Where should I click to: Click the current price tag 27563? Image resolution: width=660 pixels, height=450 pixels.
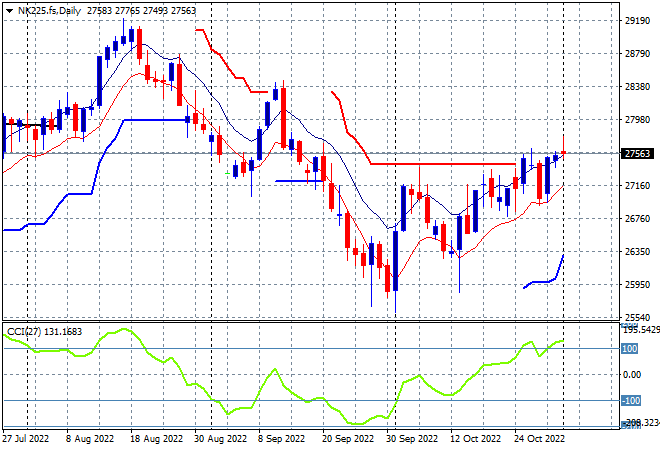tap(637, 154)
